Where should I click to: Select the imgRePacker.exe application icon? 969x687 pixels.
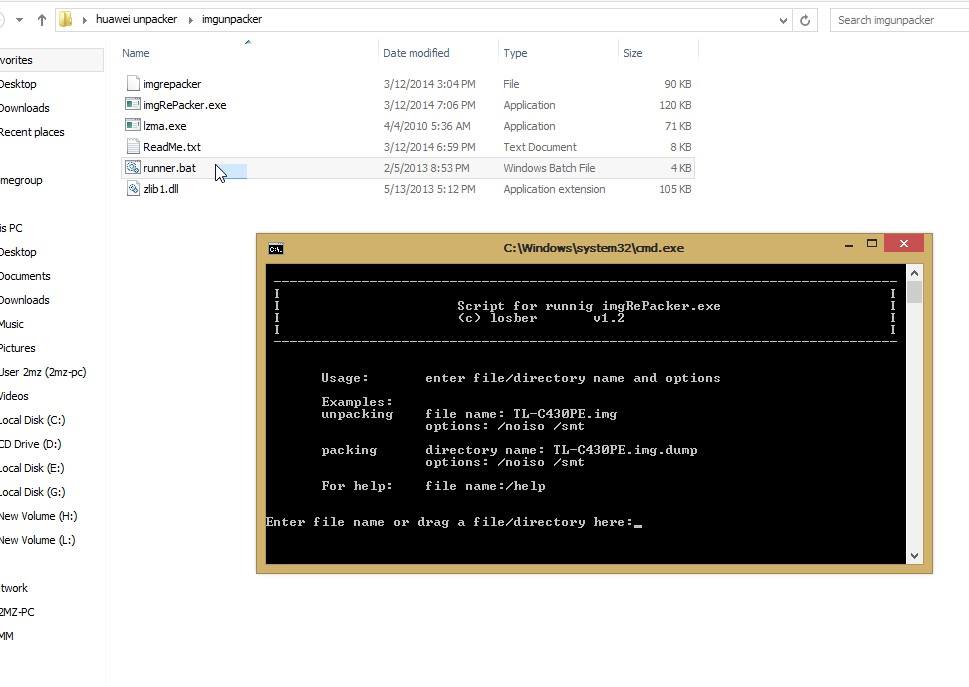[132, 104]
